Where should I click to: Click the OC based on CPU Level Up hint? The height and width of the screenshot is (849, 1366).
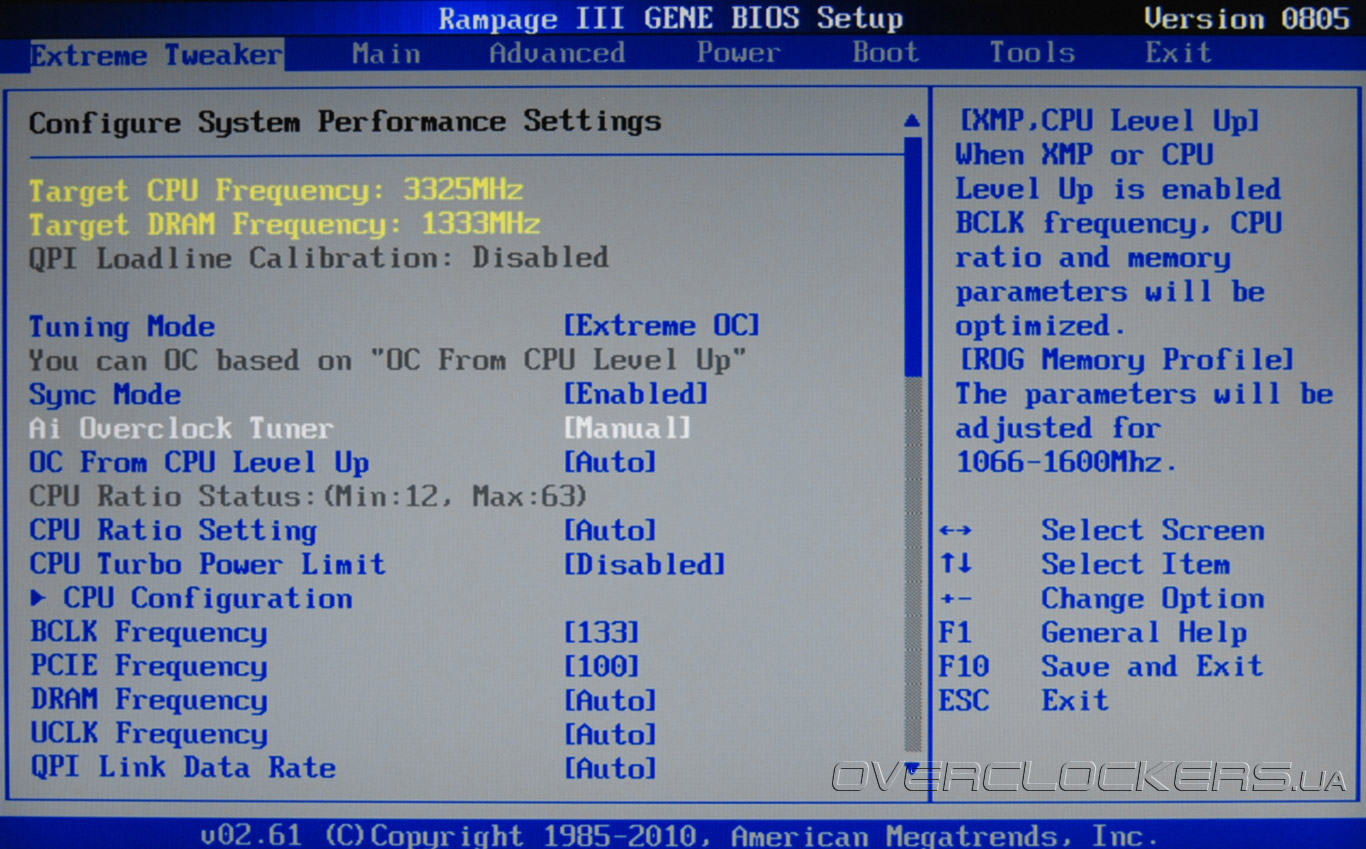coord(388,360)
